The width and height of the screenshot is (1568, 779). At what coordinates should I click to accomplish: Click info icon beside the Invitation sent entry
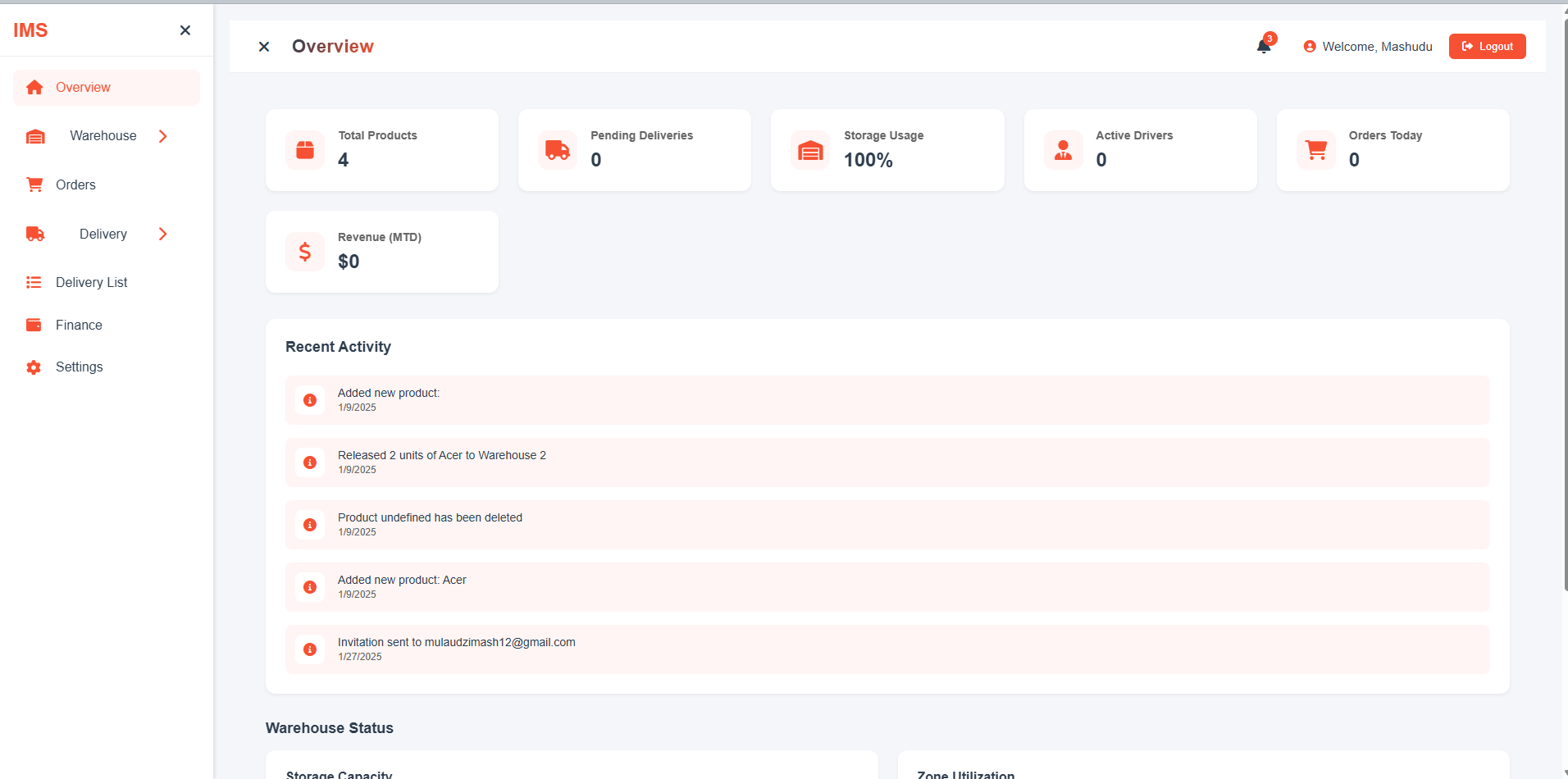pos(310,649)
